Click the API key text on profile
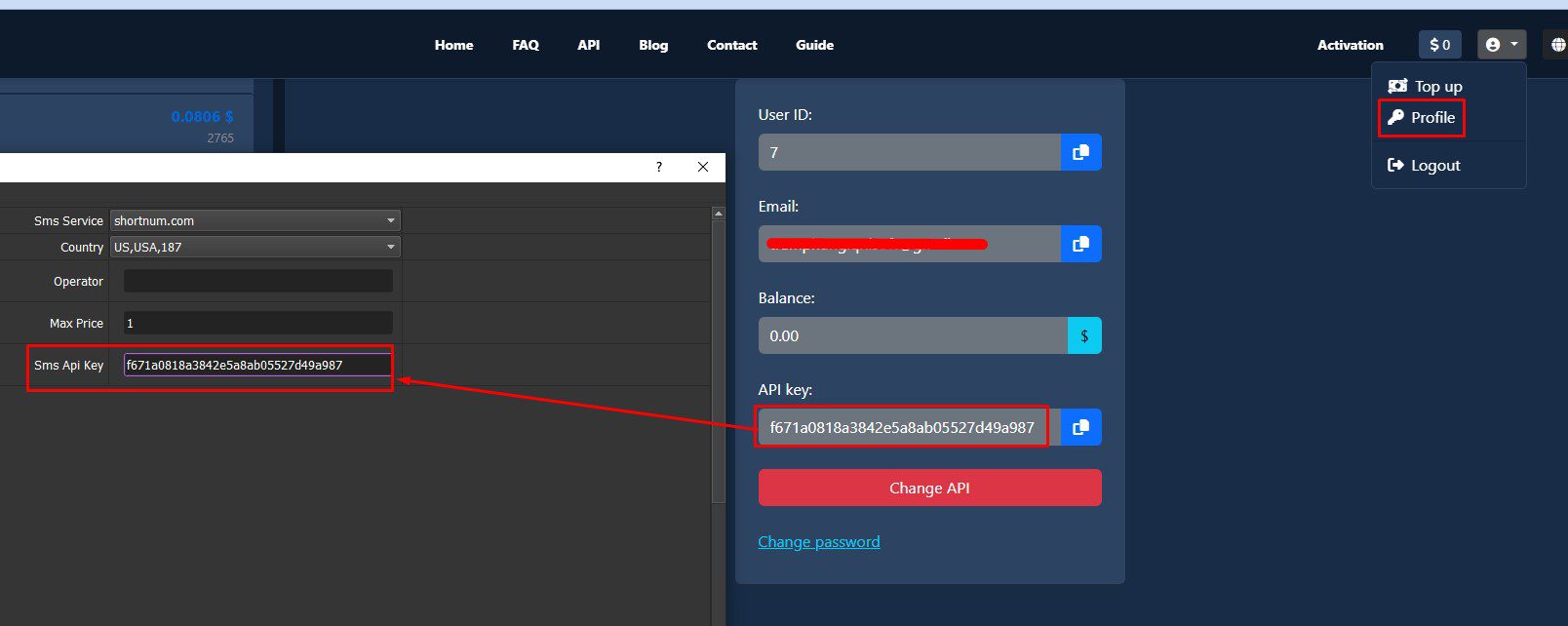This screenshot has height=626, width=1568. point(902,427)
